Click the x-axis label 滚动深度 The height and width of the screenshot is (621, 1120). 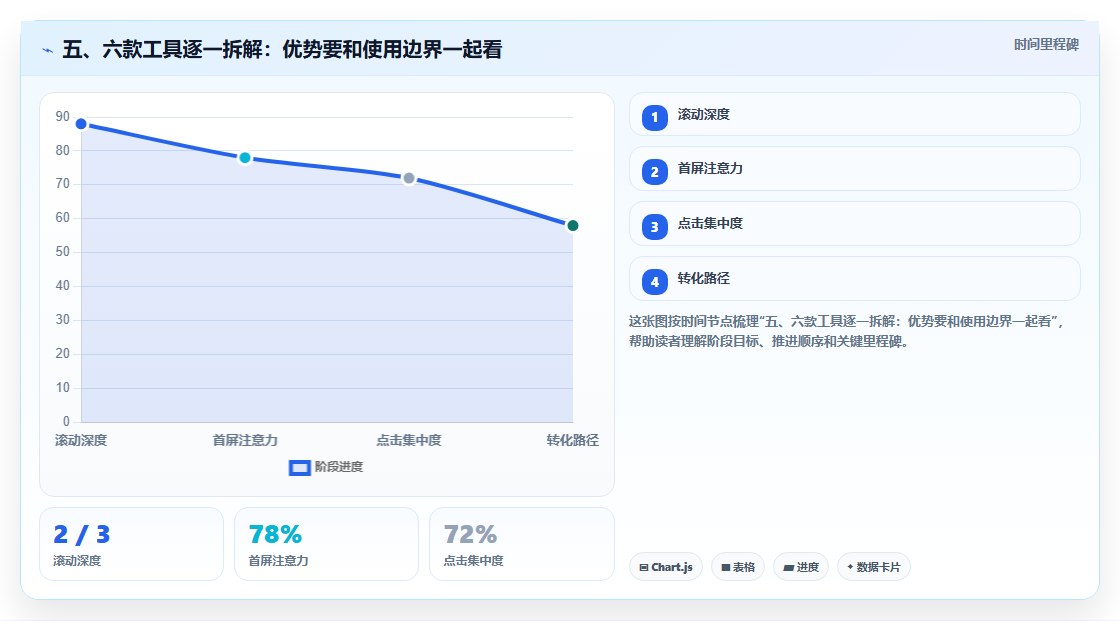click(81, 440)
